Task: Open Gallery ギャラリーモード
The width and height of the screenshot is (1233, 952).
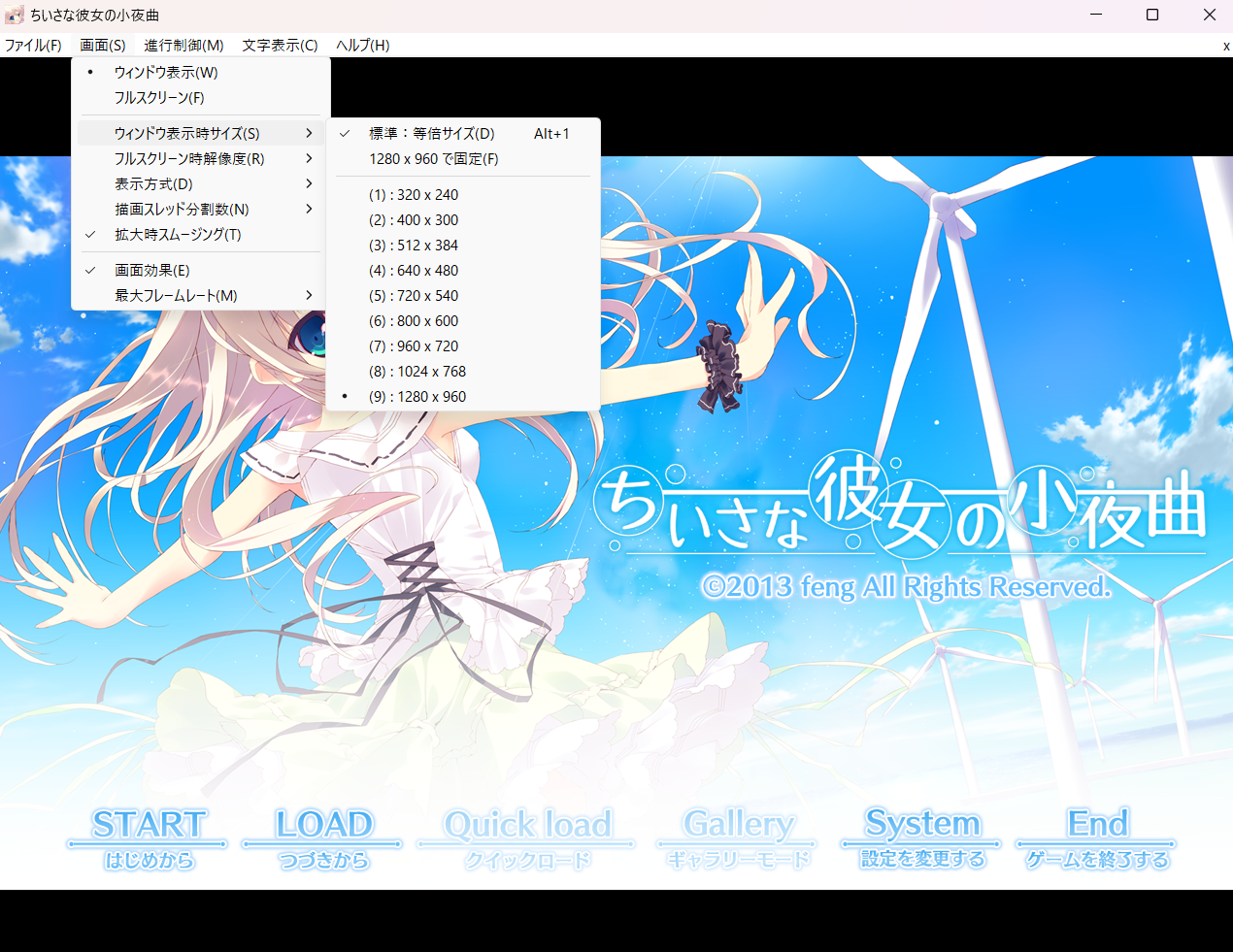Action: [x=738, y=839]
